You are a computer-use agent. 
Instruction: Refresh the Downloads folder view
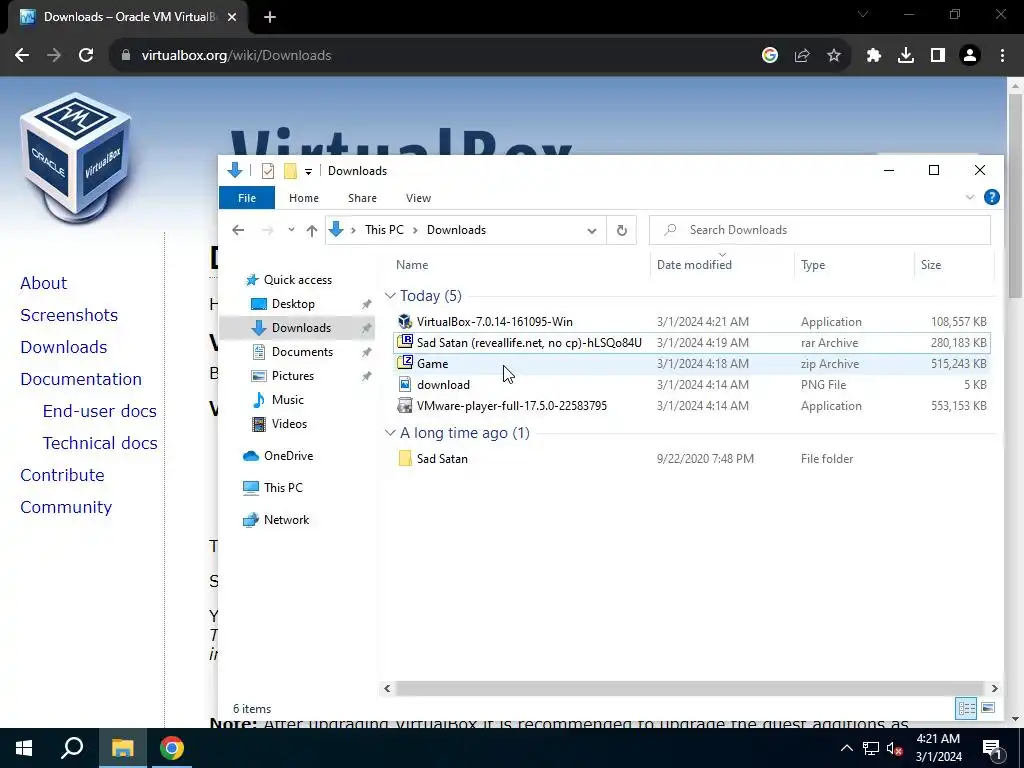pos(622,230)
